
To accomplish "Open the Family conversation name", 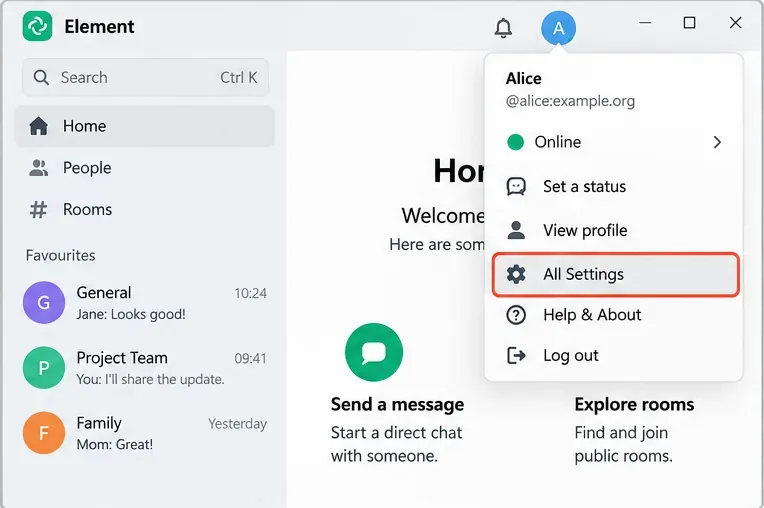I will (x=99, y=423).
